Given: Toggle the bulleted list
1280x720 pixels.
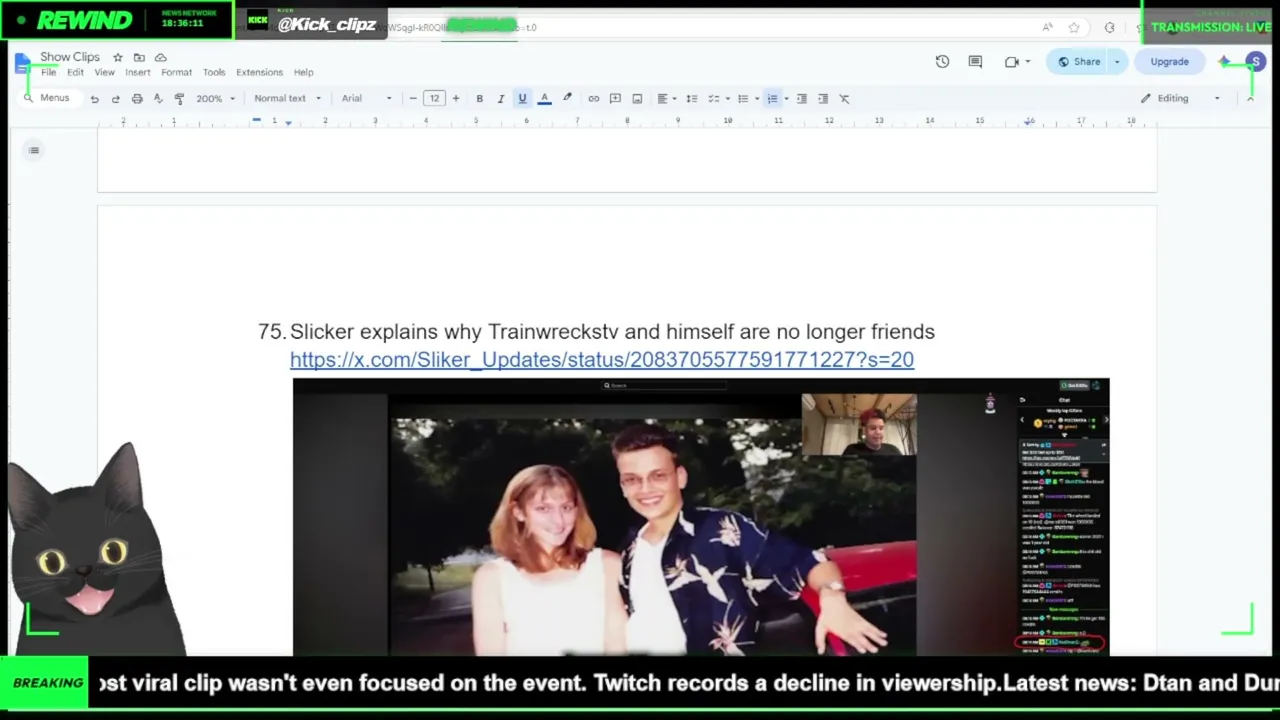Looking at the screenshot, I should coord(742,99).
